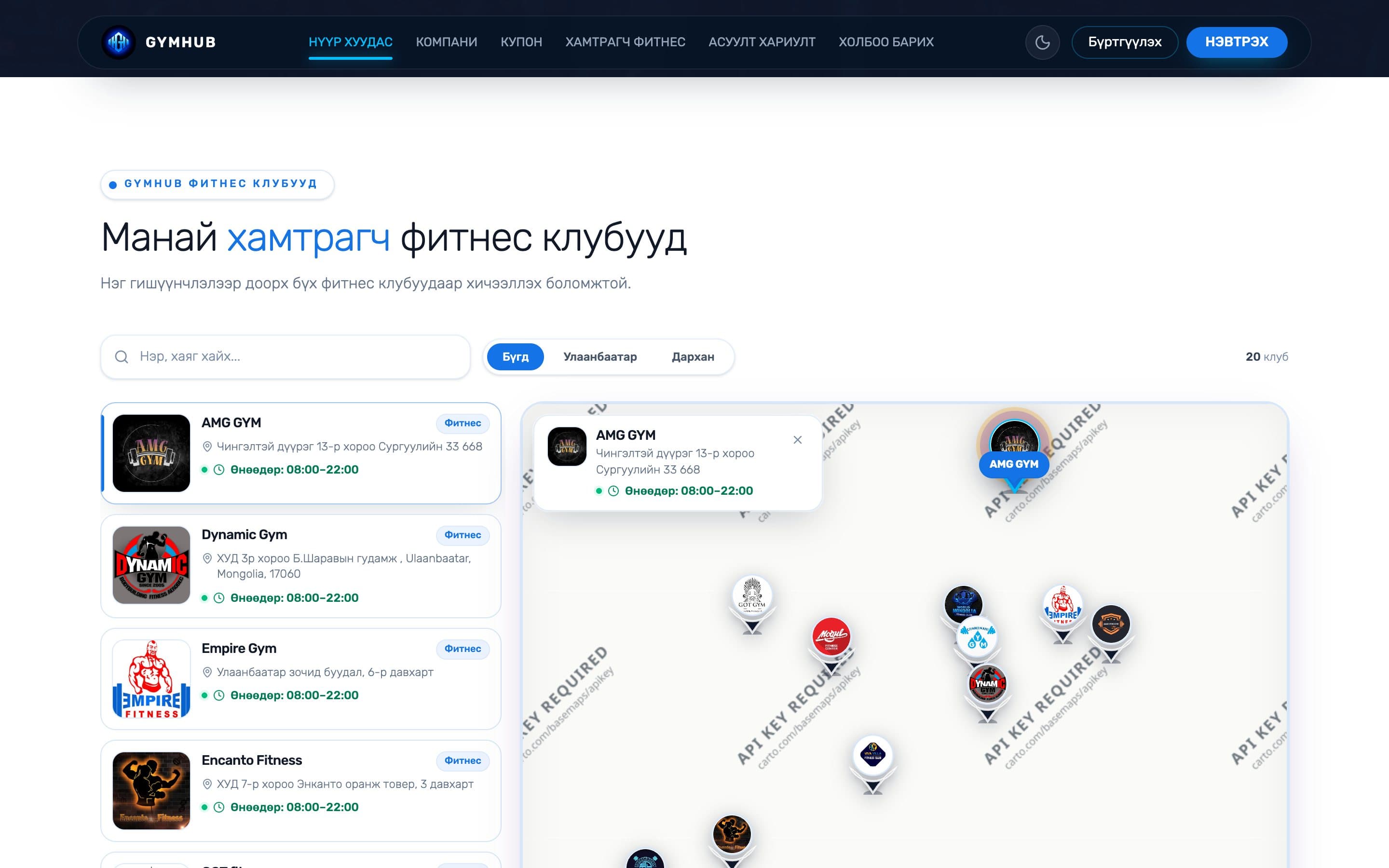Click the AMG GYM popup logo thumbnail

pos(567,446)
